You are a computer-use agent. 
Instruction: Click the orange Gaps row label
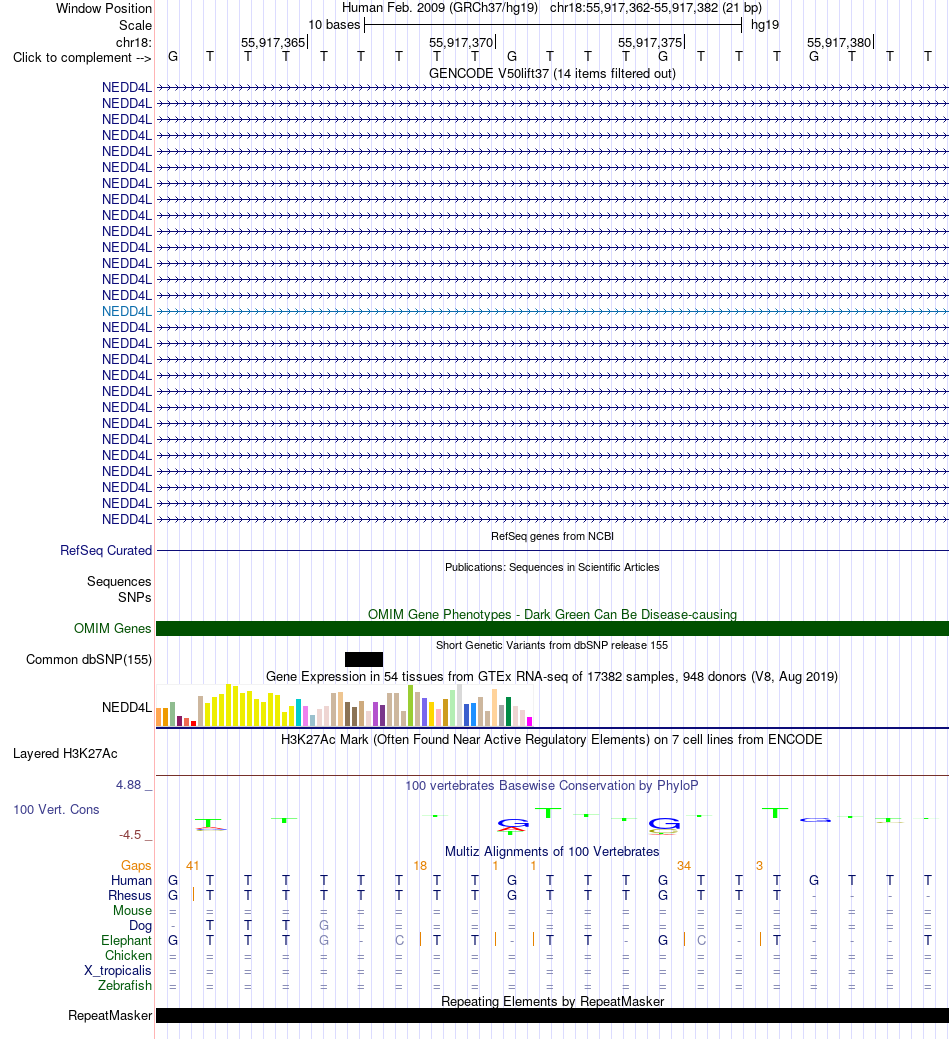136,865
